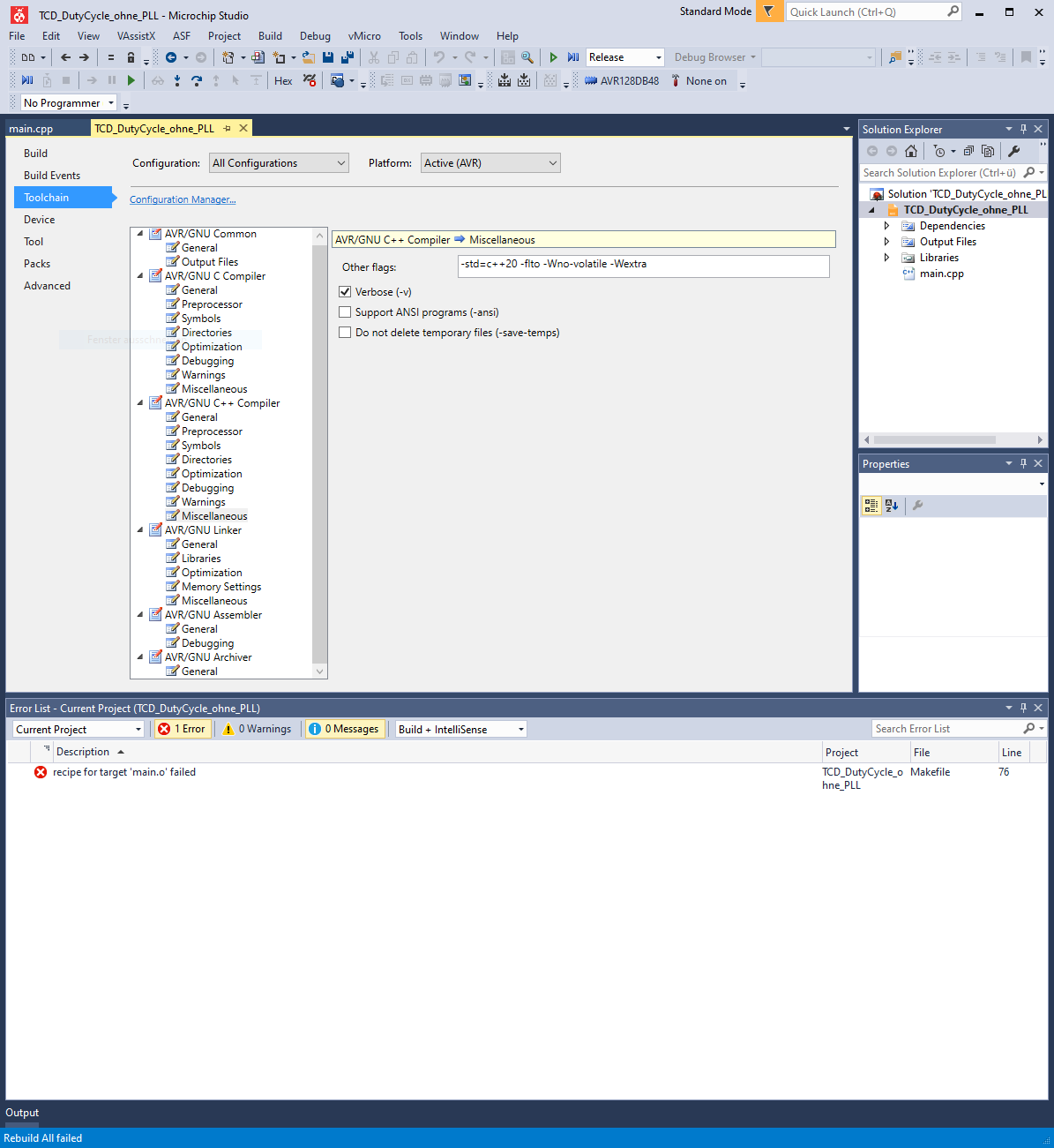Click the AVR128DB48 device chip button
The width and height of the screenshot is (1054, 1148).
[x=622, y=81]
